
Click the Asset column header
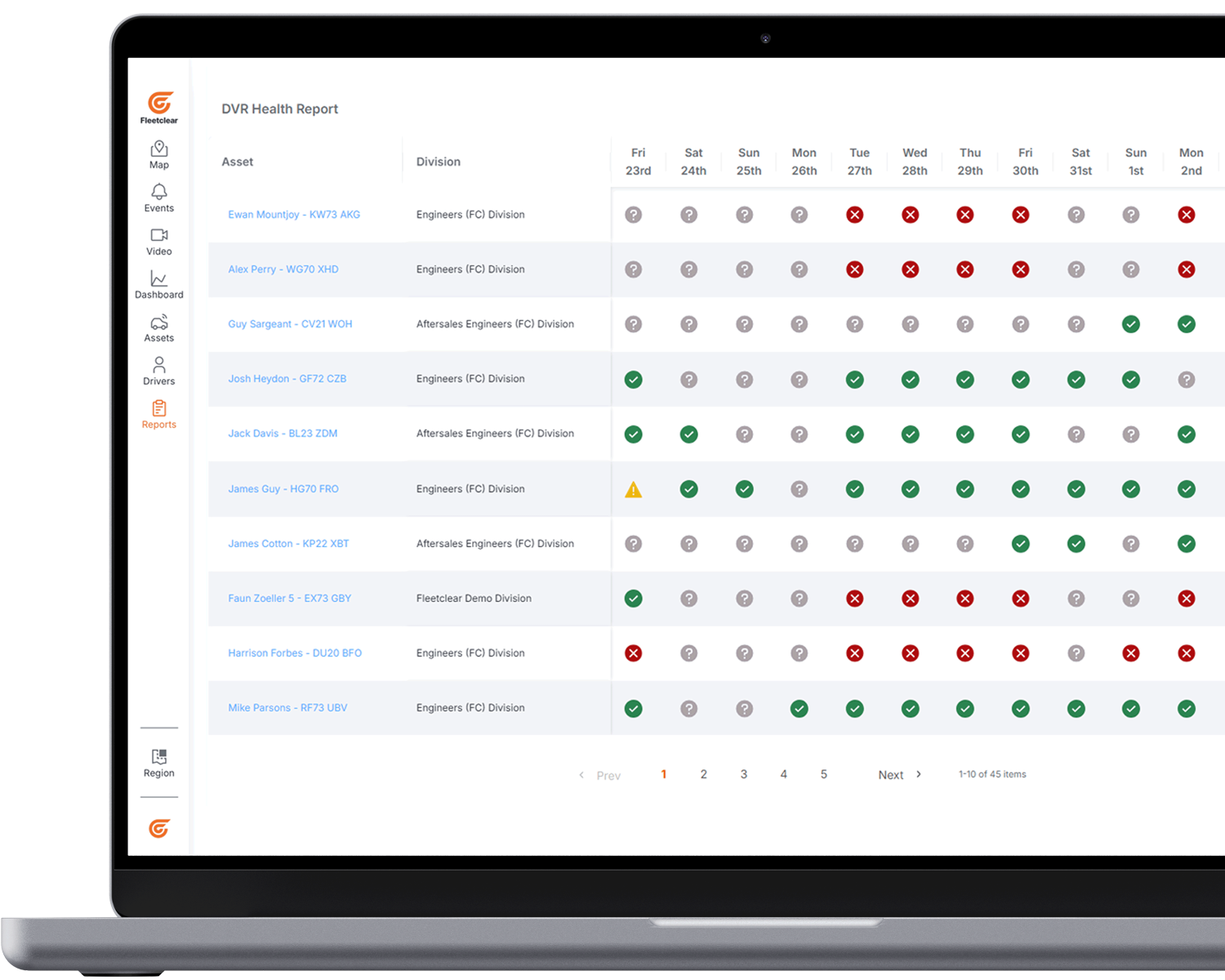[238, 162]
